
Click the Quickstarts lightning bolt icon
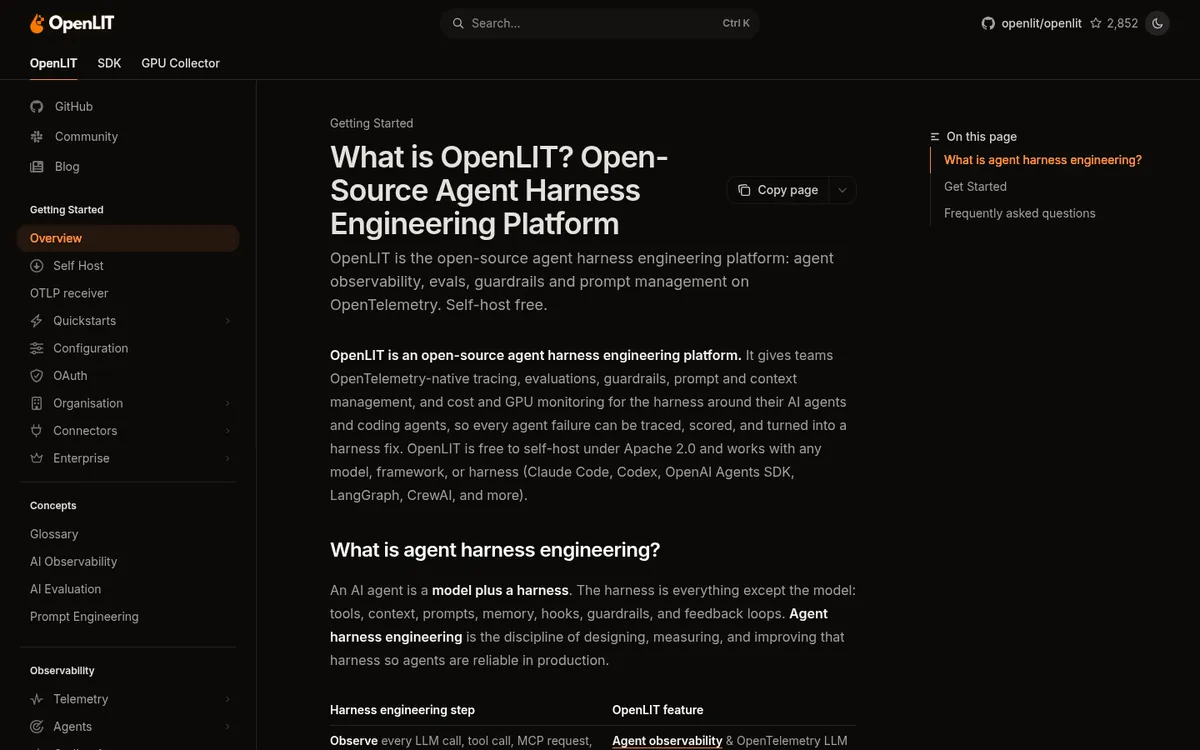point(37,321)
